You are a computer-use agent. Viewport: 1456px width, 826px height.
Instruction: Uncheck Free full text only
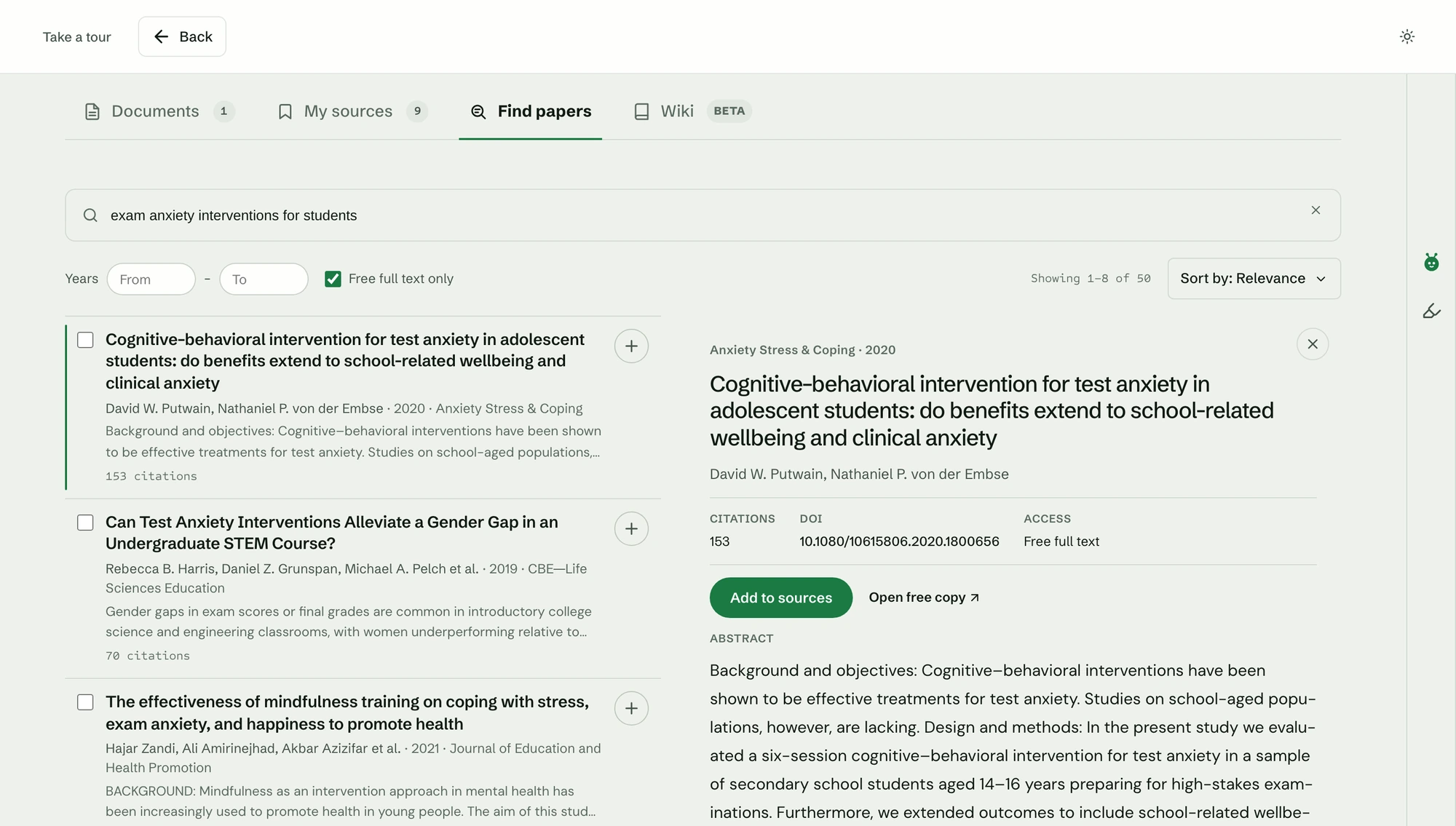[333, 279]
